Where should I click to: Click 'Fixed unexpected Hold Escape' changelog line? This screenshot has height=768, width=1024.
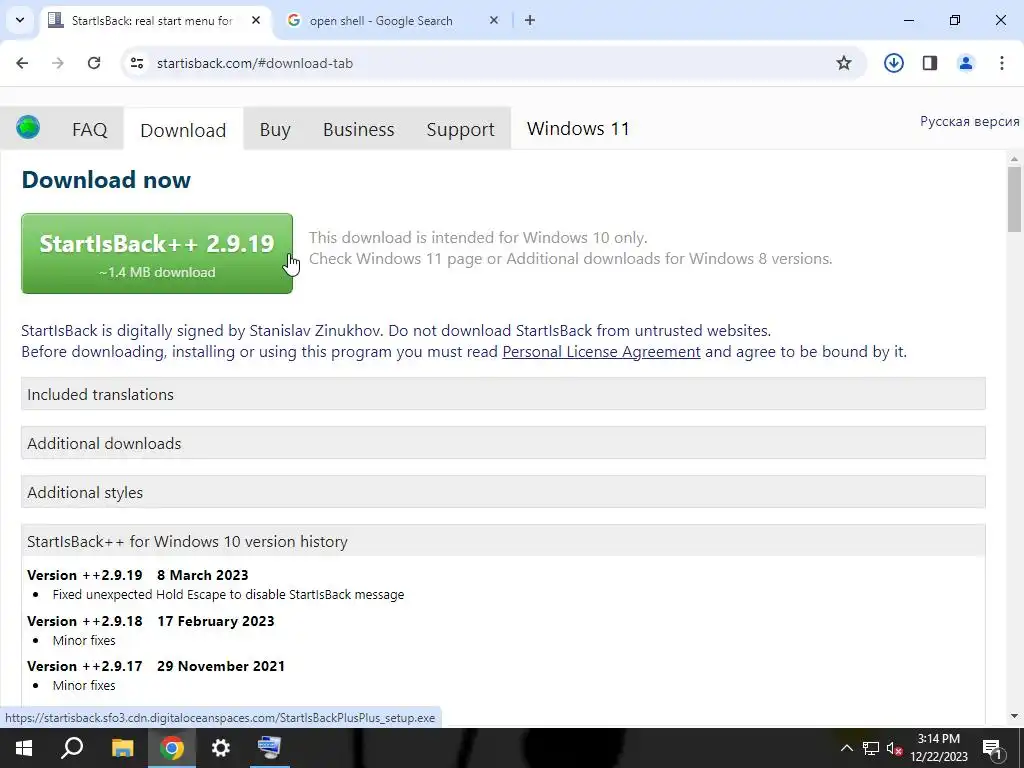(x=228, y=595)
